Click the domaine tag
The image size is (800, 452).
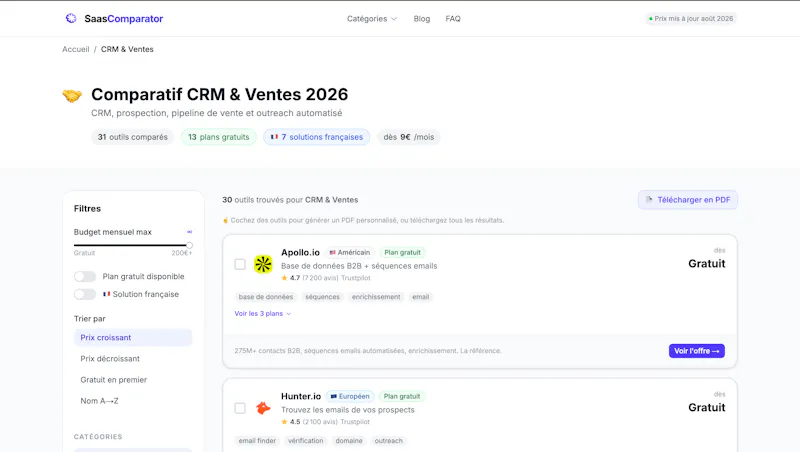(x=349, y=441)
